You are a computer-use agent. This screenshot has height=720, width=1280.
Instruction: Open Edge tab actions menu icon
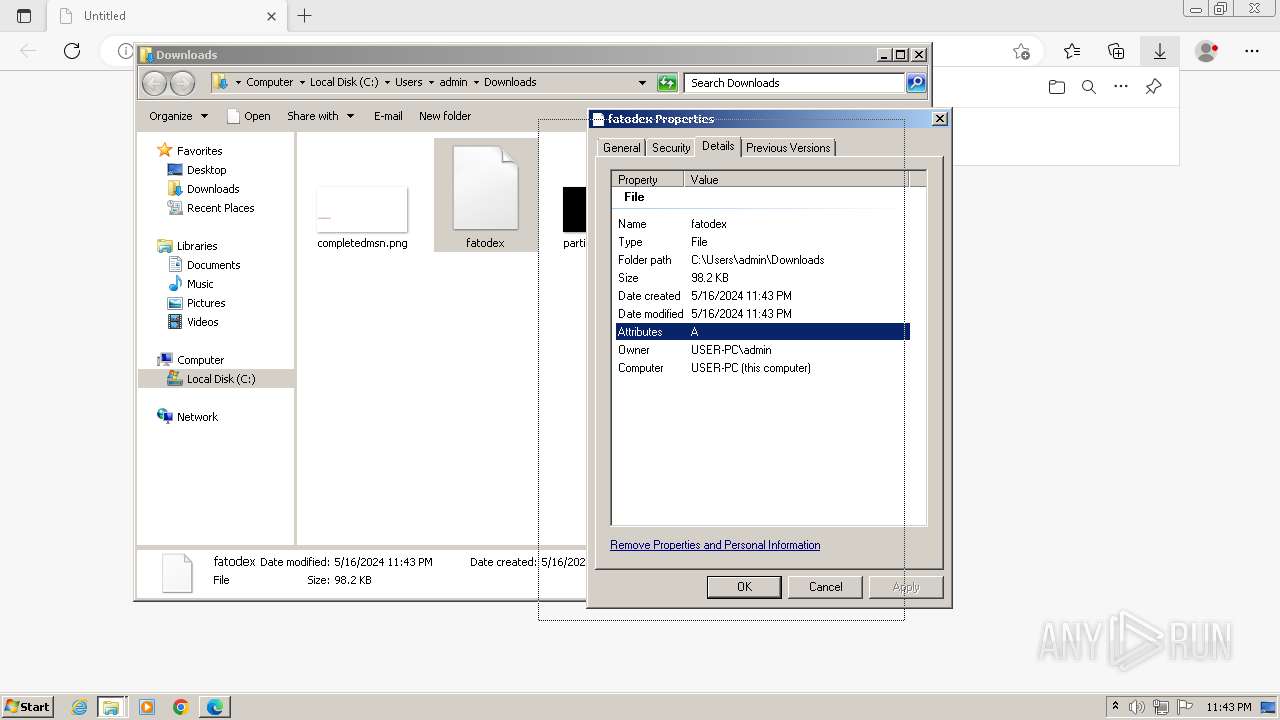point(24,16)
